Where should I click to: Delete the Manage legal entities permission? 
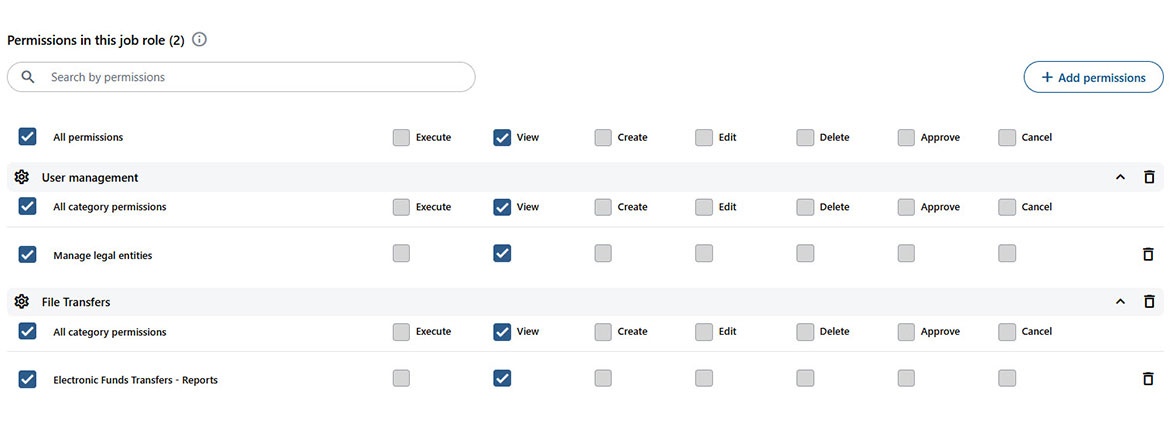(x=1148, y=254)
